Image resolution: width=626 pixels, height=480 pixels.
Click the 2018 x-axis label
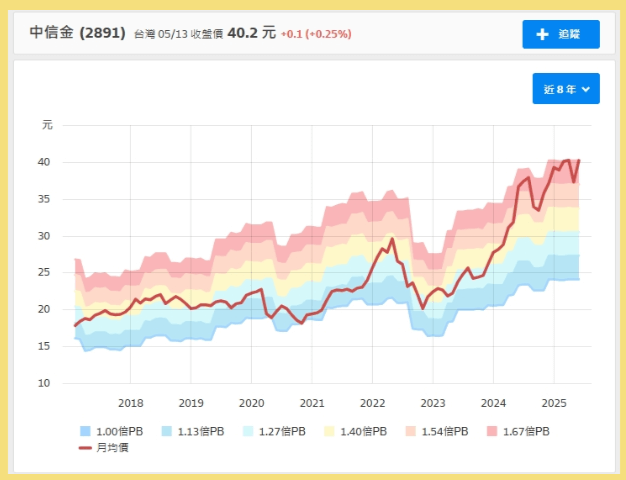click(131, 403)
